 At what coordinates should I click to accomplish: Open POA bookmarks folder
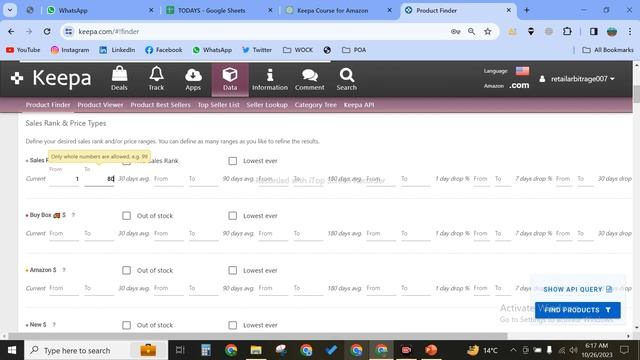pyautogui.click(x=354, y=50)
